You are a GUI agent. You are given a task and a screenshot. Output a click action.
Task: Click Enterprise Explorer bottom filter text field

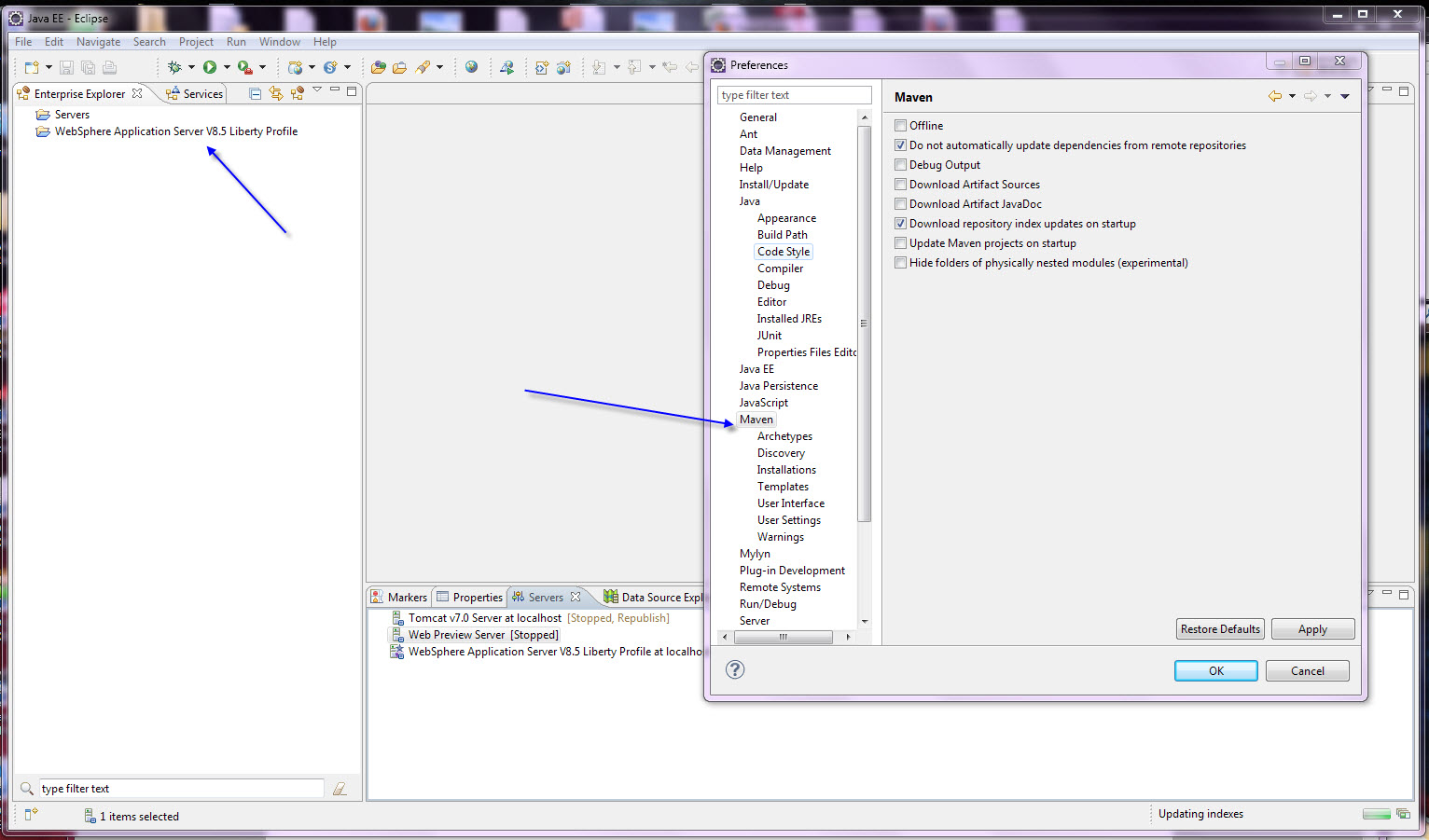[x=181, y=789]
